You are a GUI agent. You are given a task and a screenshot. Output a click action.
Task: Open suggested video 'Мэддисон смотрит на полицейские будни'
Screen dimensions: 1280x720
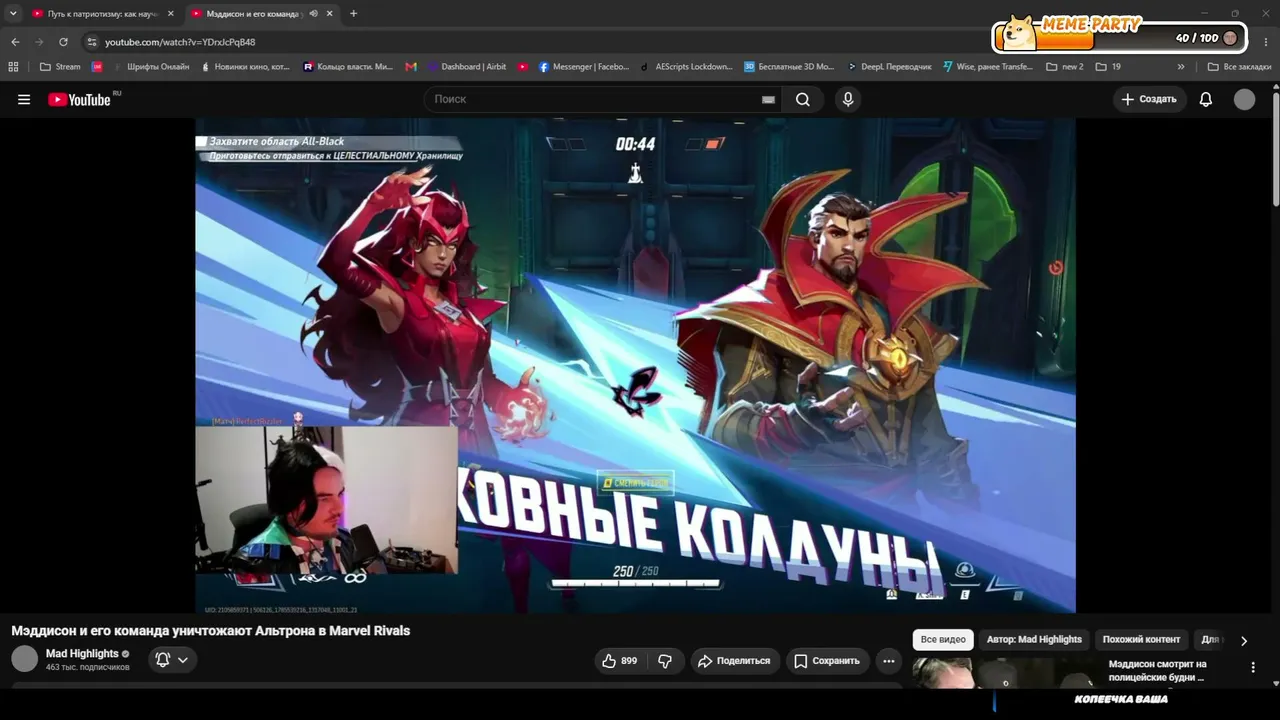coord(1158,670)
